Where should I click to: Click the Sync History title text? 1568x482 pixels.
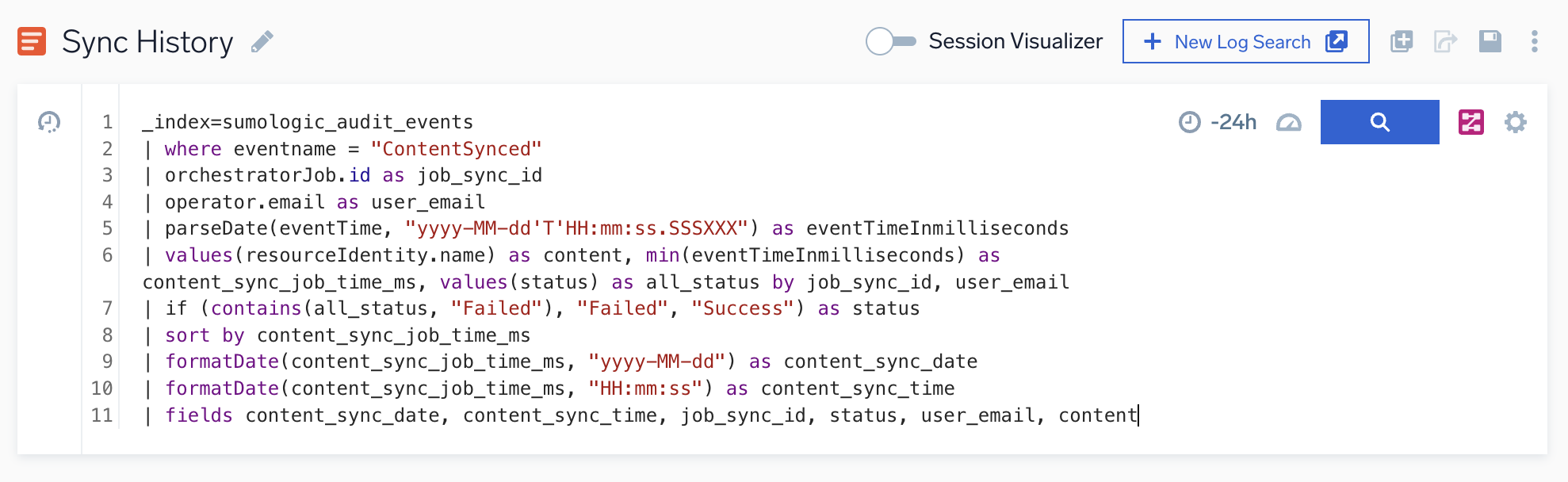[x=147, y=42]
